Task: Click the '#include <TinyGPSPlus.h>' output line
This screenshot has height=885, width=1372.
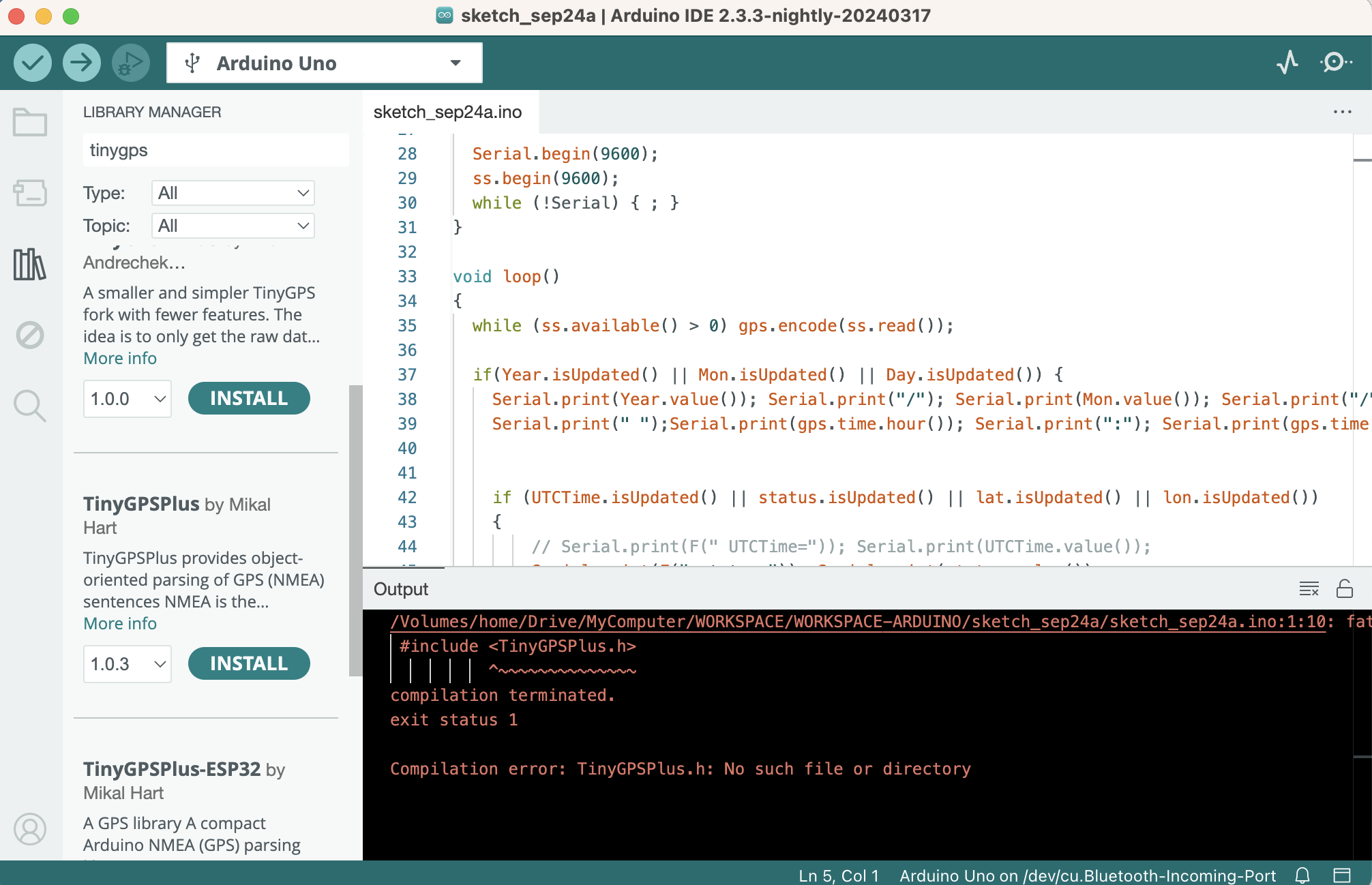Action: (518, 646)
